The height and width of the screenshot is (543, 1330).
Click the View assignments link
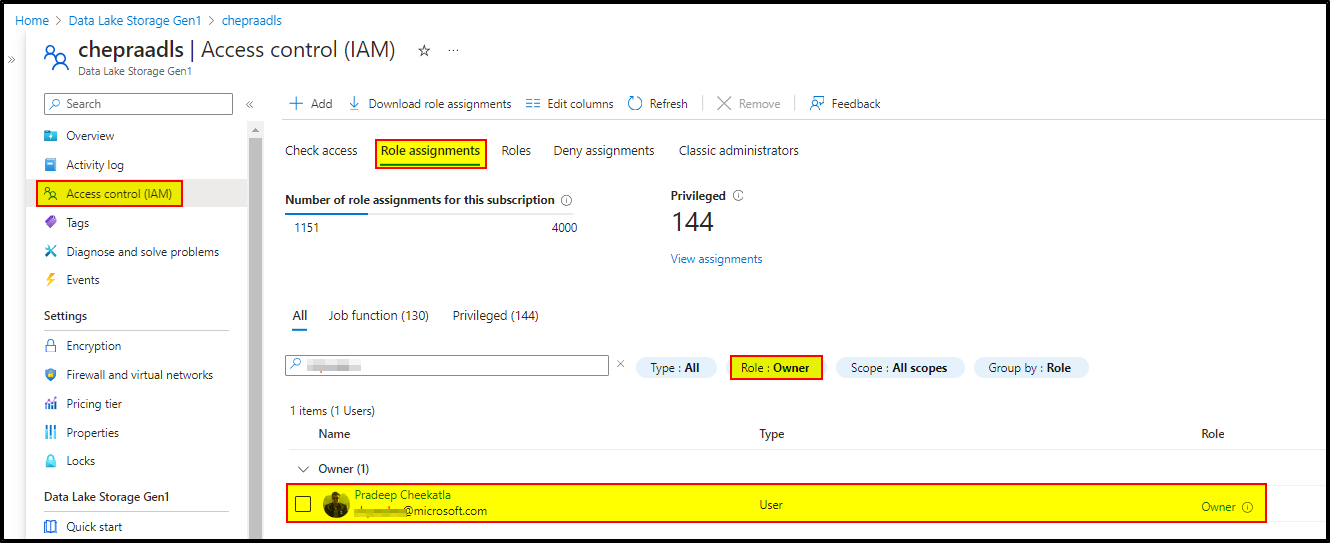(x=716, y=259)
